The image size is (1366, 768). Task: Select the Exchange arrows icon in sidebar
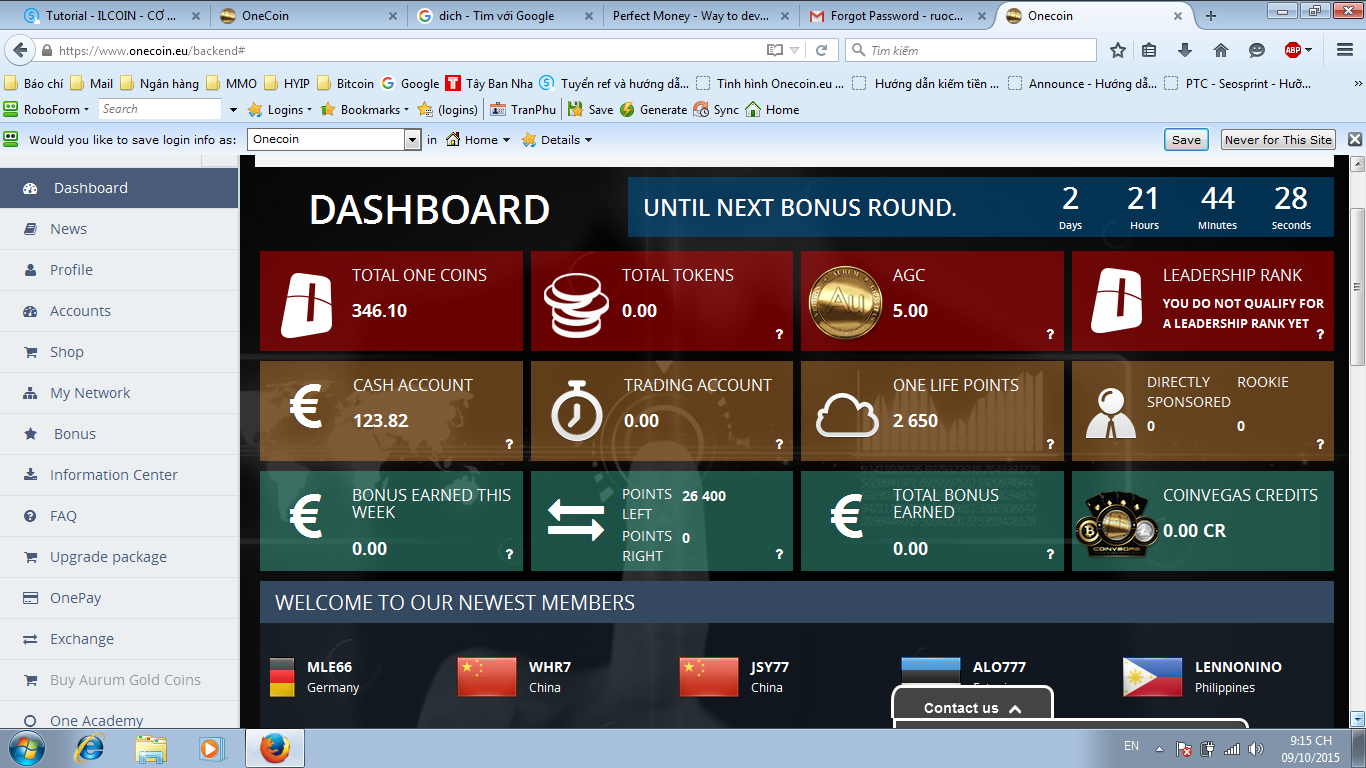point(30,639)
